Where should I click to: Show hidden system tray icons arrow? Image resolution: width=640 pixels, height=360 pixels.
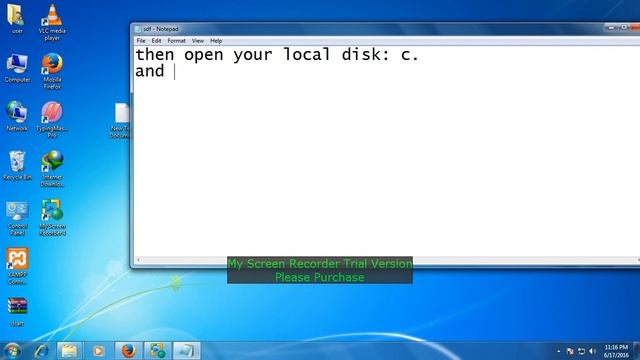click(558, 351)
